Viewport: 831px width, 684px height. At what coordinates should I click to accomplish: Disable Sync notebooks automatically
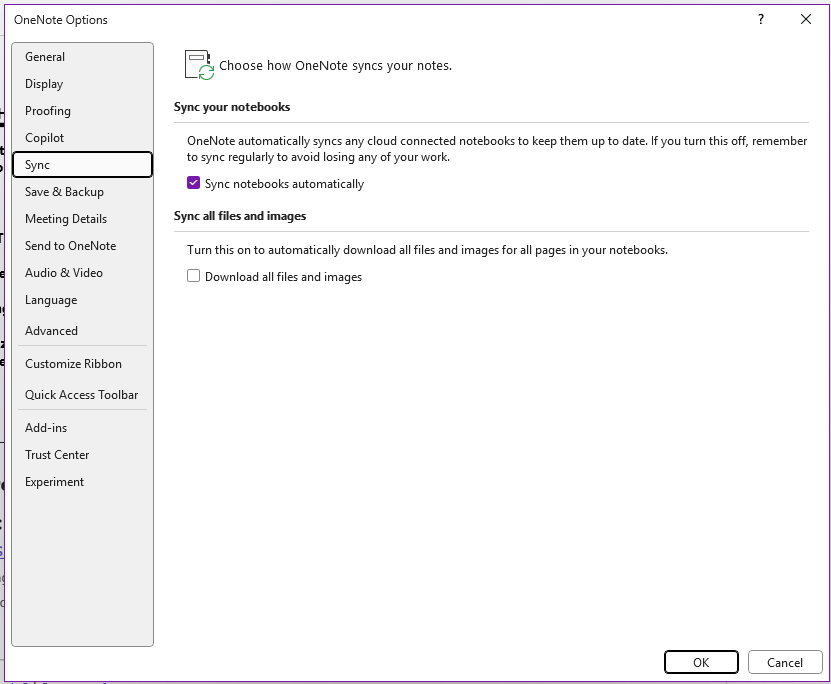click(x=193, y=183)
